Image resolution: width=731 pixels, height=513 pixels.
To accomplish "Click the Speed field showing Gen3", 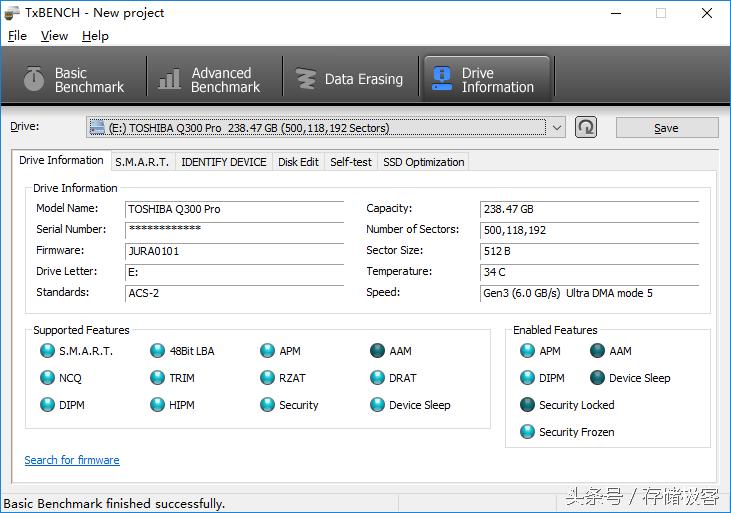I will 589,293.
